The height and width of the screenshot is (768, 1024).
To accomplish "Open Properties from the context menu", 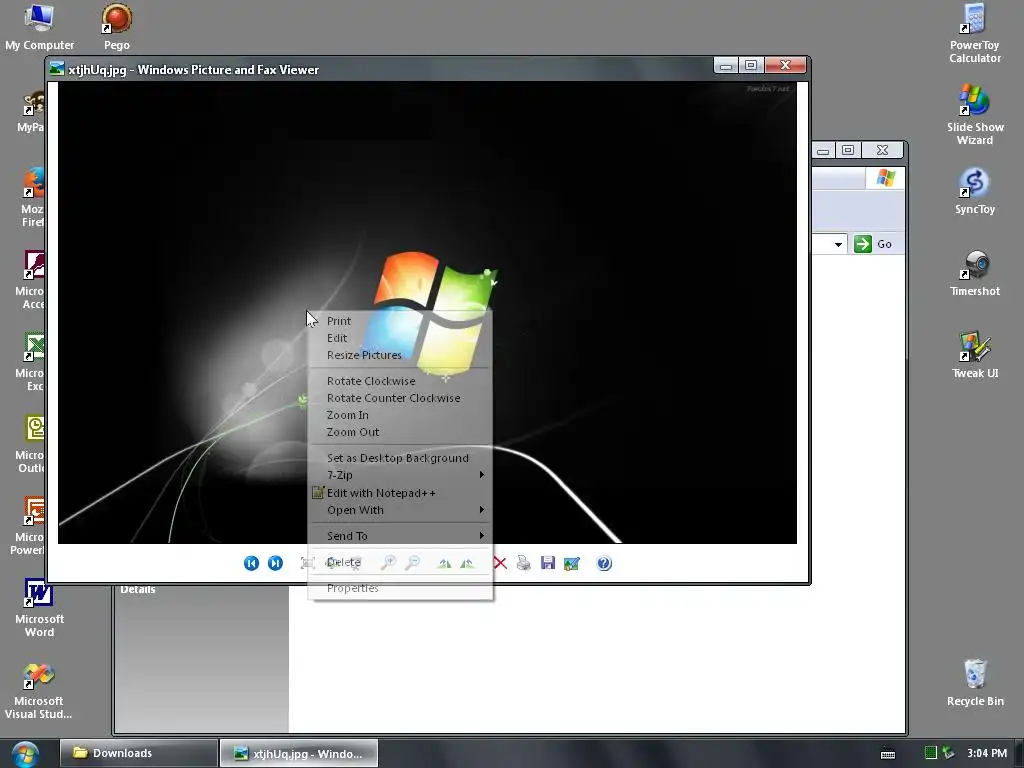I will [400, 588].
